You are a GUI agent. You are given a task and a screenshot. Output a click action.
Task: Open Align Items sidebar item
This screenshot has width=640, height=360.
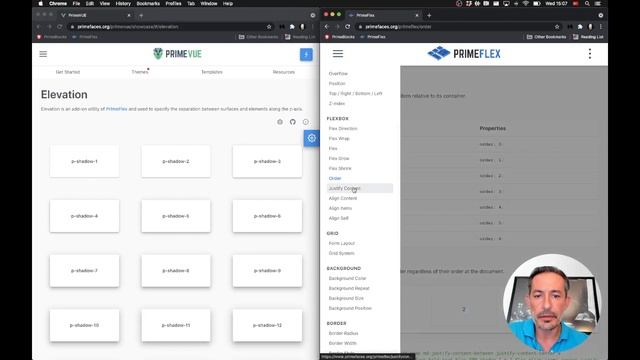pyautogui.click(x=340, y=208)
